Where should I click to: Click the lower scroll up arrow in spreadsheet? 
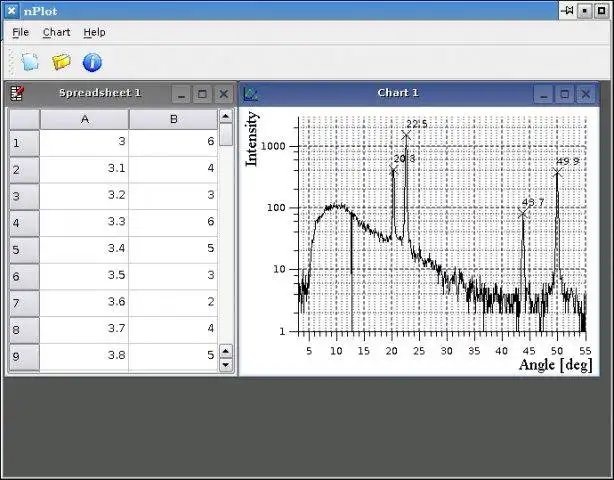click(x=226, y=351)
